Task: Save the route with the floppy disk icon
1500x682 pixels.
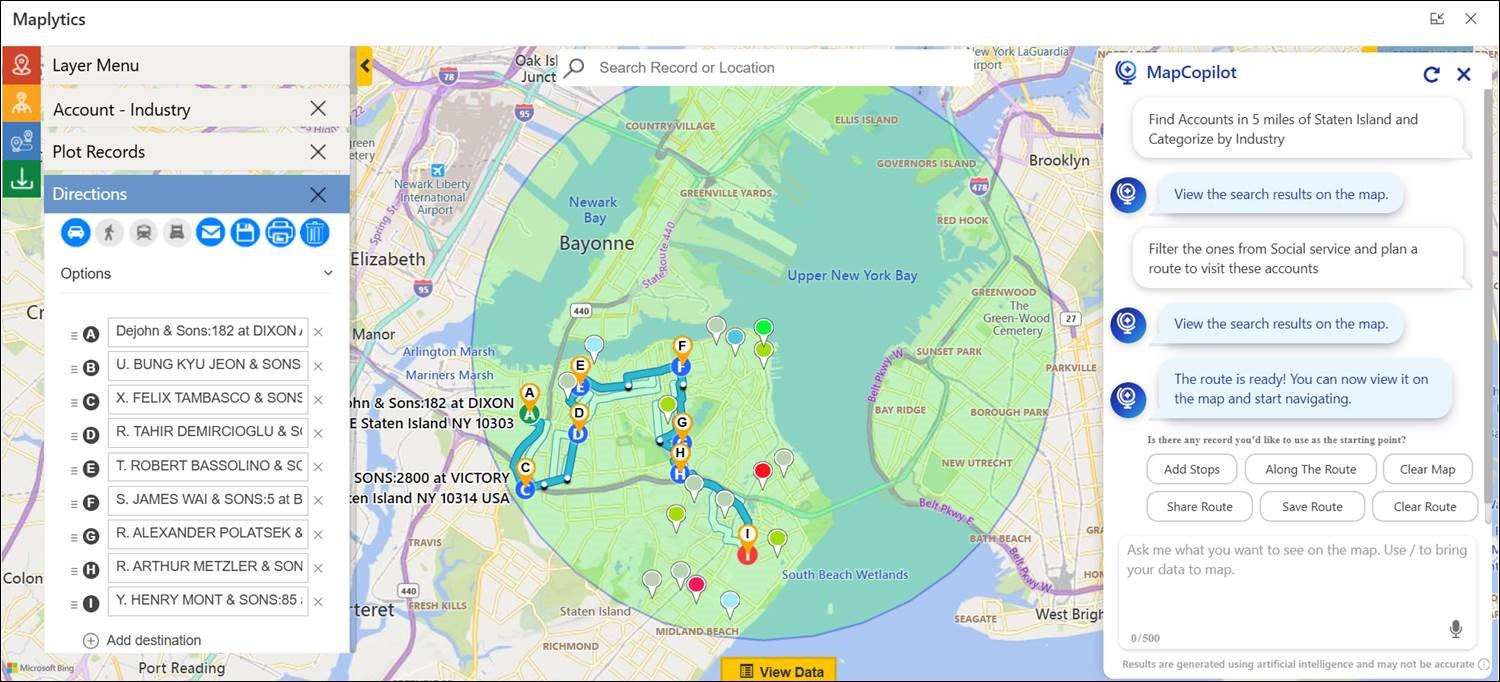Action: tap(245, 232)
